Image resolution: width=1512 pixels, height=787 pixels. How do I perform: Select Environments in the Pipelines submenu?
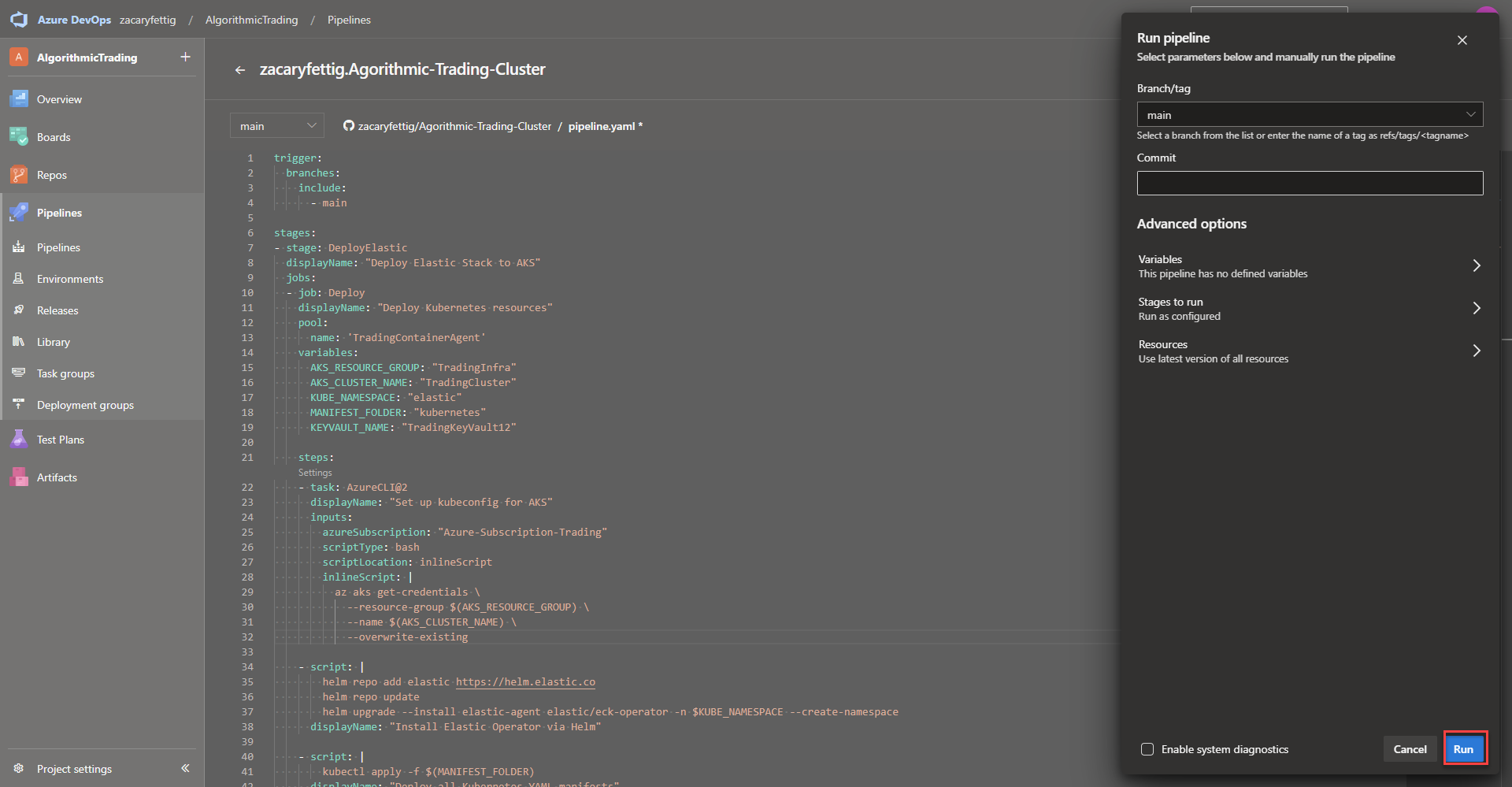pos(70,279)
